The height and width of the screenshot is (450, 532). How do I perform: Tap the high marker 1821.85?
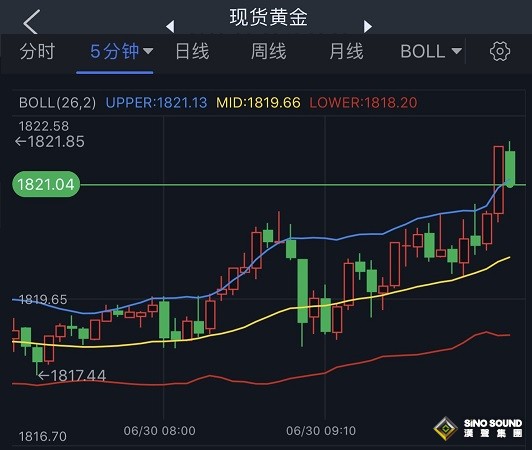tap(50, 142)
